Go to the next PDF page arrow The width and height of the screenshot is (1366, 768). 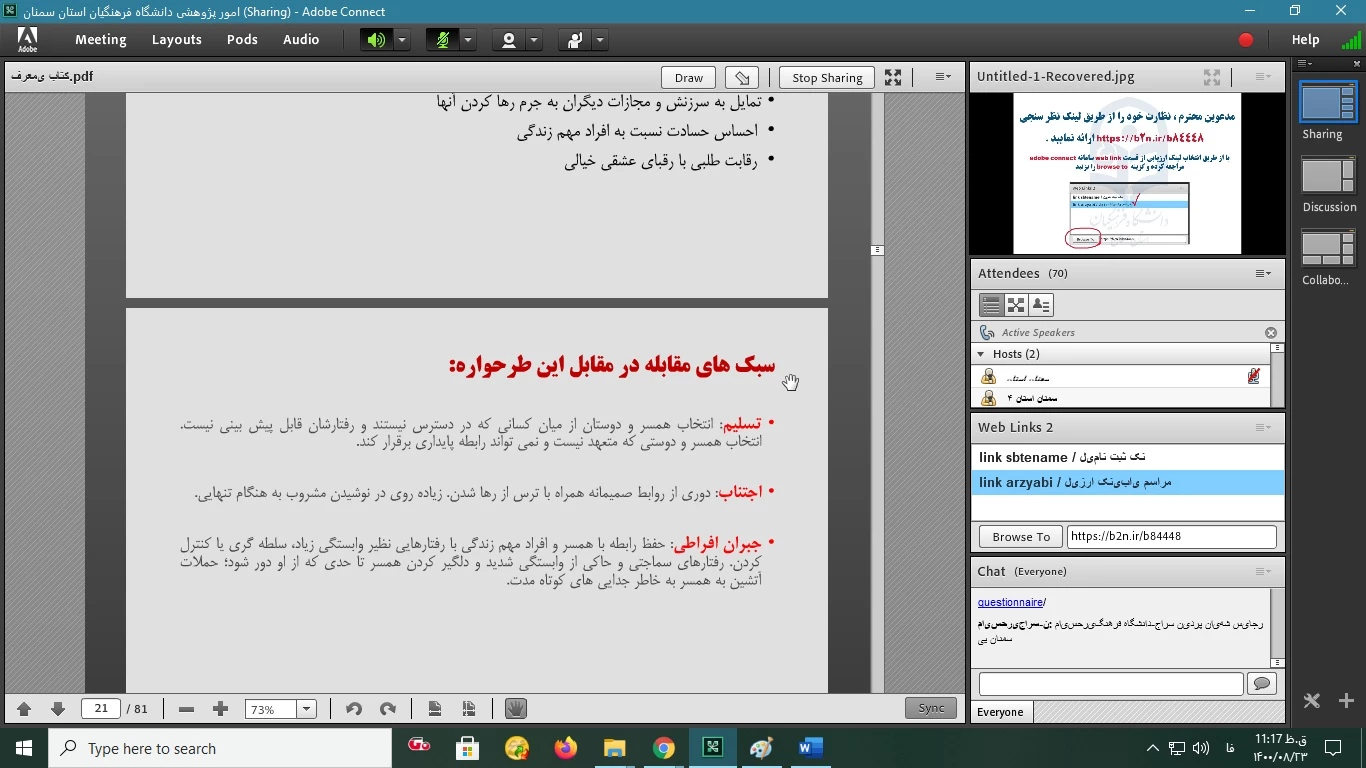pyautogui.click(x=58, y=709)
